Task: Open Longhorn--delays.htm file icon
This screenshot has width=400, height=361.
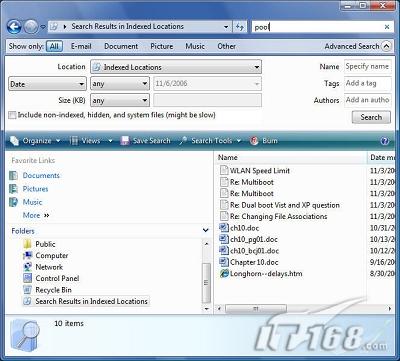Action: coord(224,274)
